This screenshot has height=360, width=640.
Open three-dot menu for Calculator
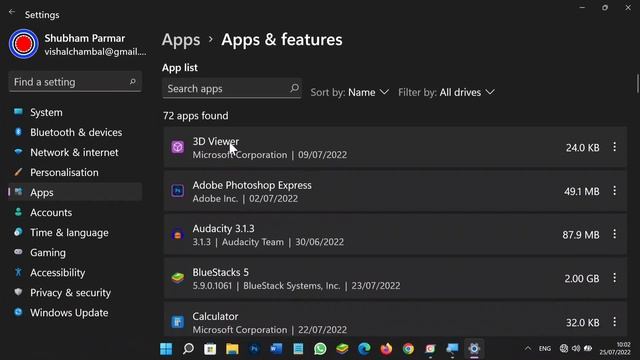[x=614, y=322]
